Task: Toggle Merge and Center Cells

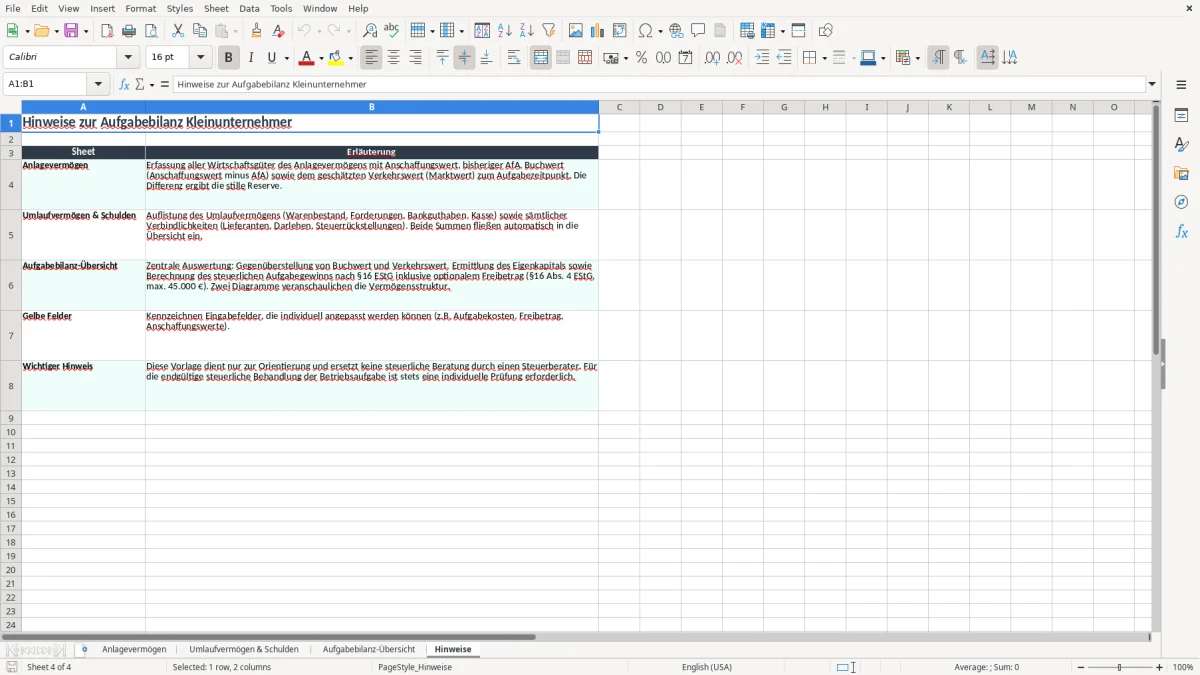Action: pyautogui.click(x=541, y=58)
